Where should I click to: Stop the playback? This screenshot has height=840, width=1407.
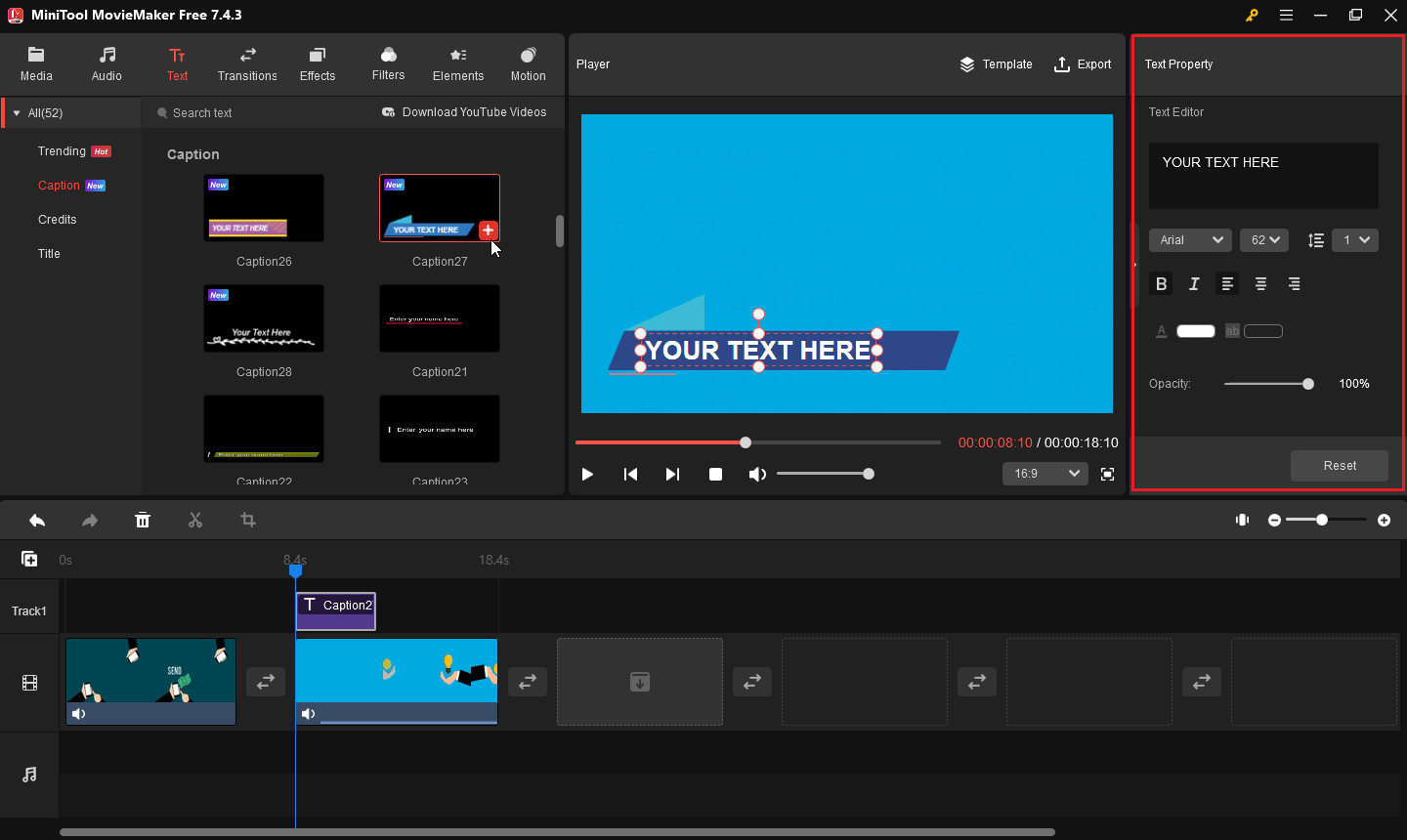715,474
